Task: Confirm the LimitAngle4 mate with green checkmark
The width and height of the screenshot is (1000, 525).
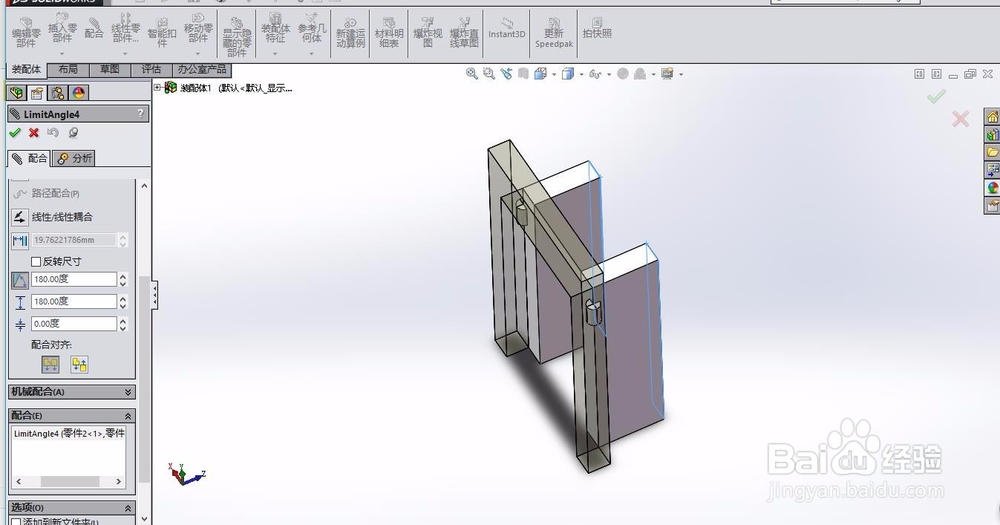Action: point(15,133)
